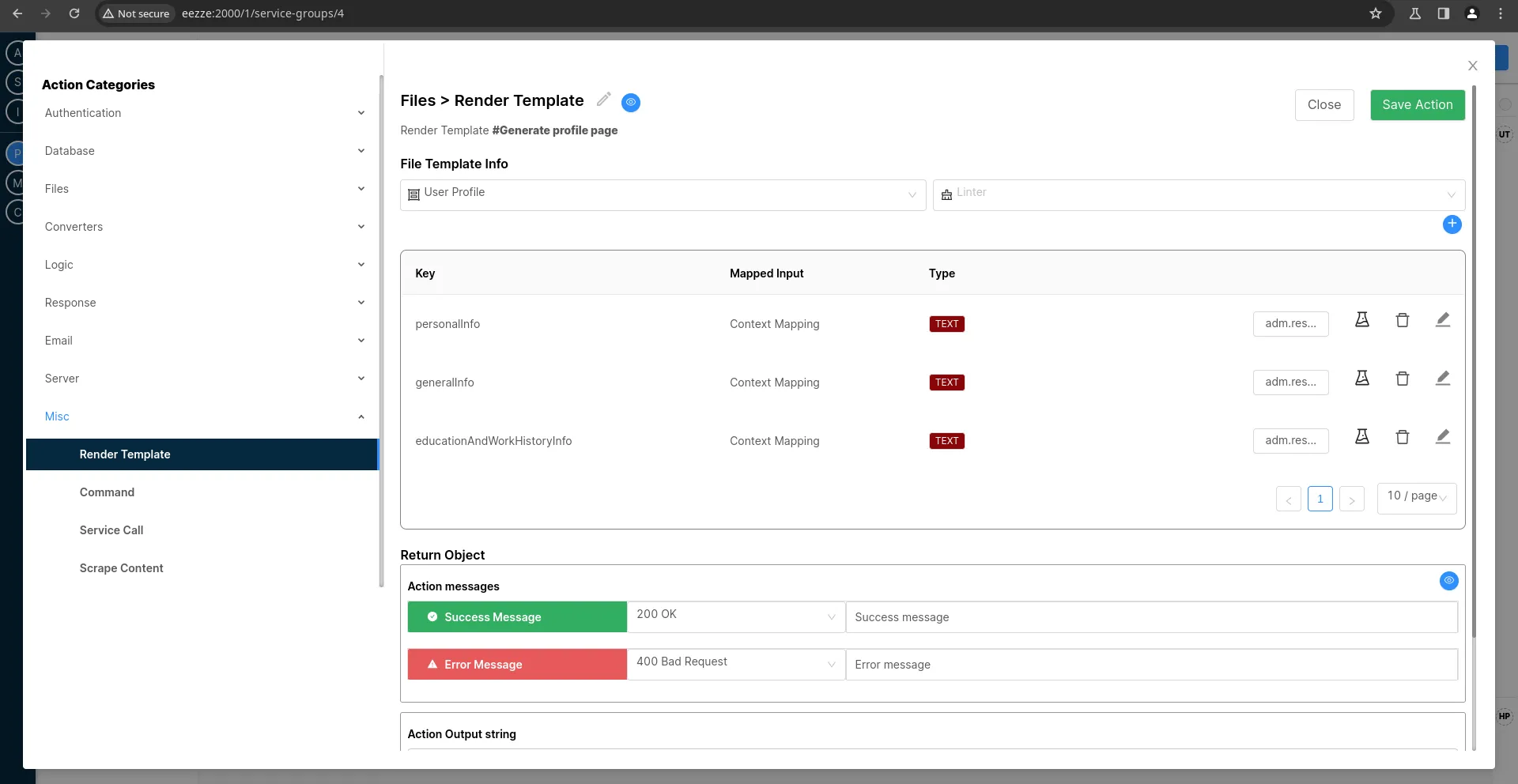Screen dimensions: 1518x784
Task: Click the edit pen icon on generalInfo row
Action: tap(1442, 379)
